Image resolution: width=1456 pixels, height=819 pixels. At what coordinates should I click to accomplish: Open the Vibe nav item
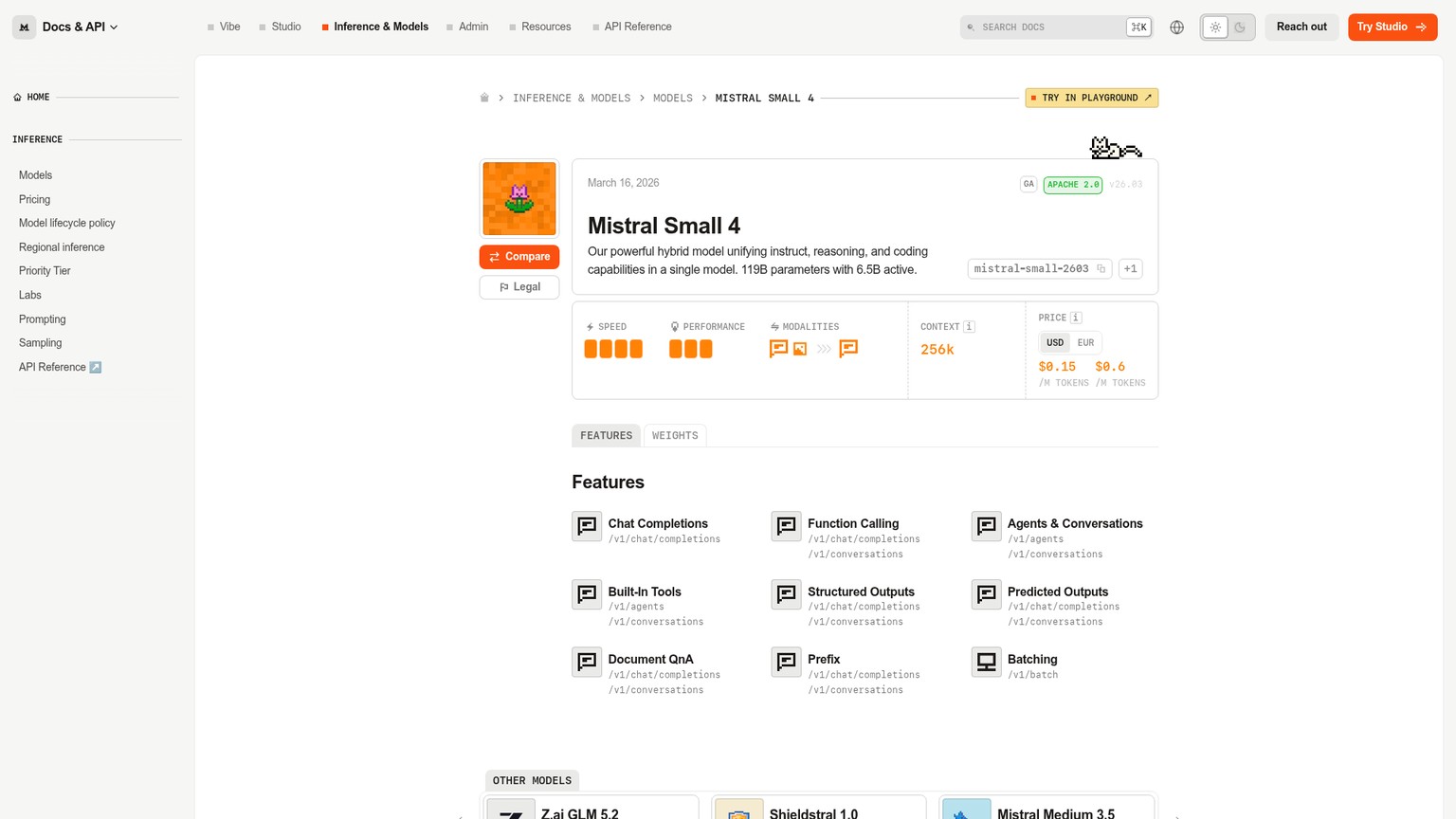[x=224, y=27]
